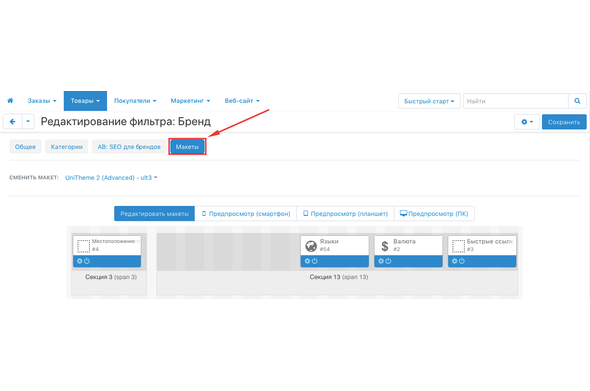This screenshot has width=590, height=391.
Task: Click the globe icon of Языки block
Action: point(311,246)
